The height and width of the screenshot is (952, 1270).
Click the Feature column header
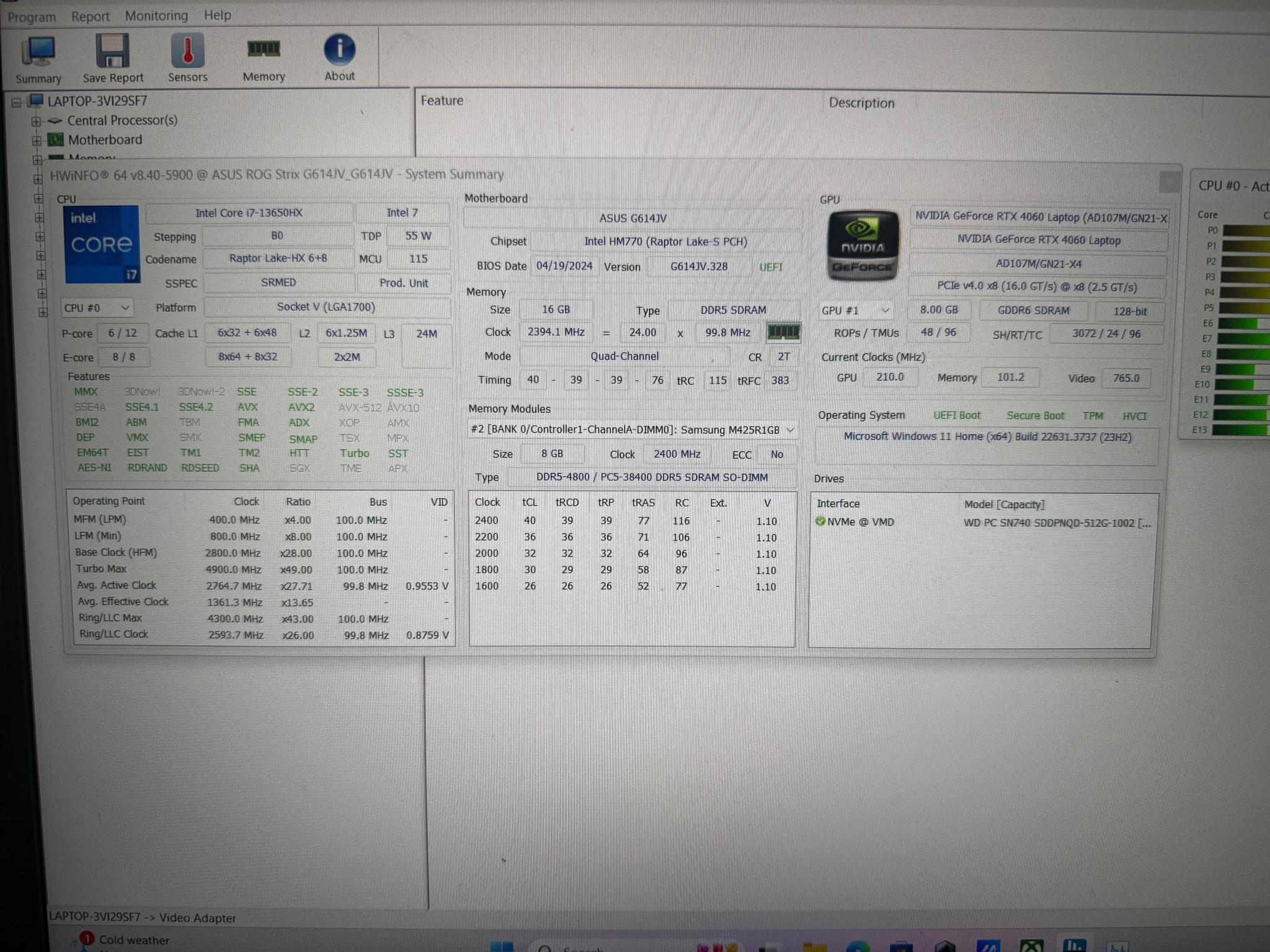click(x=442, y=100)
